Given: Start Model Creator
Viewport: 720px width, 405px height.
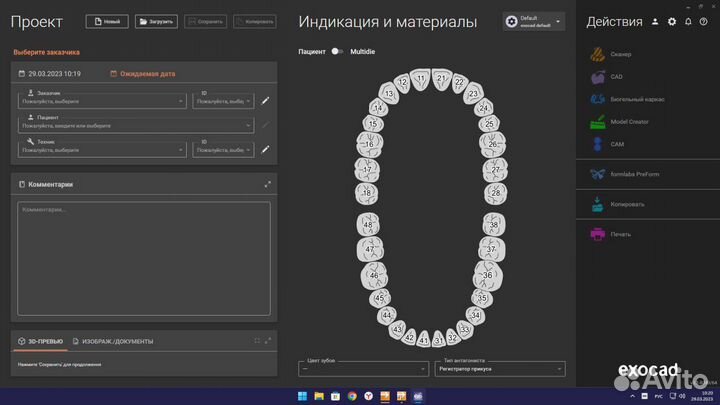Looking at the screenshot, I should click(619, 122).
